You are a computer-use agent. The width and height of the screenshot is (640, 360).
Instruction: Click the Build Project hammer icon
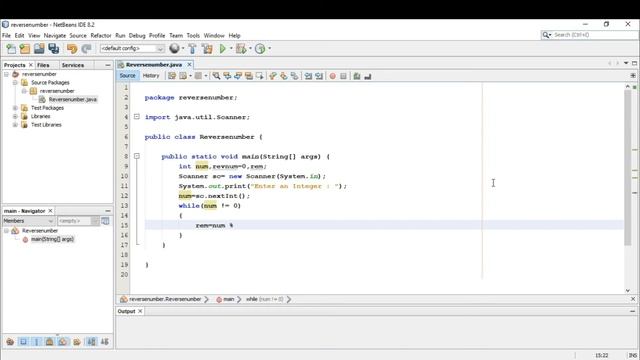pos(192,49)
